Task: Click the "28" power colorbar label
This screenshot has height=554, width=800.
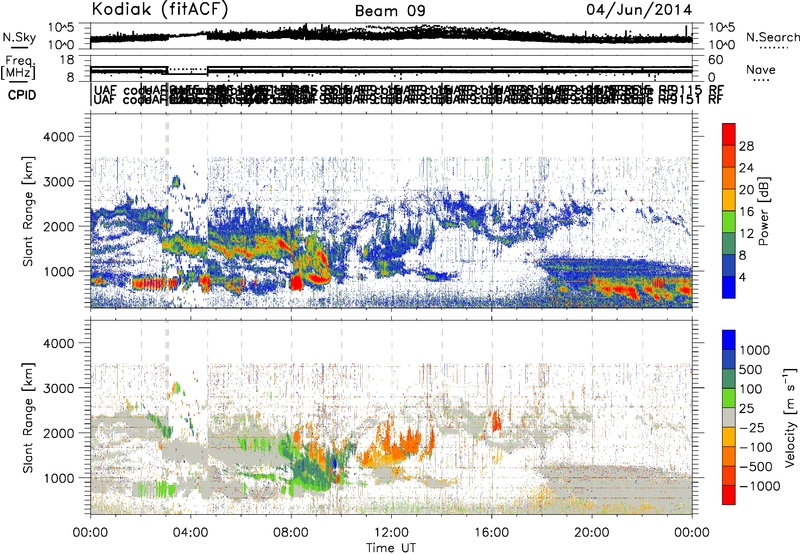Action: click(746, 146)
